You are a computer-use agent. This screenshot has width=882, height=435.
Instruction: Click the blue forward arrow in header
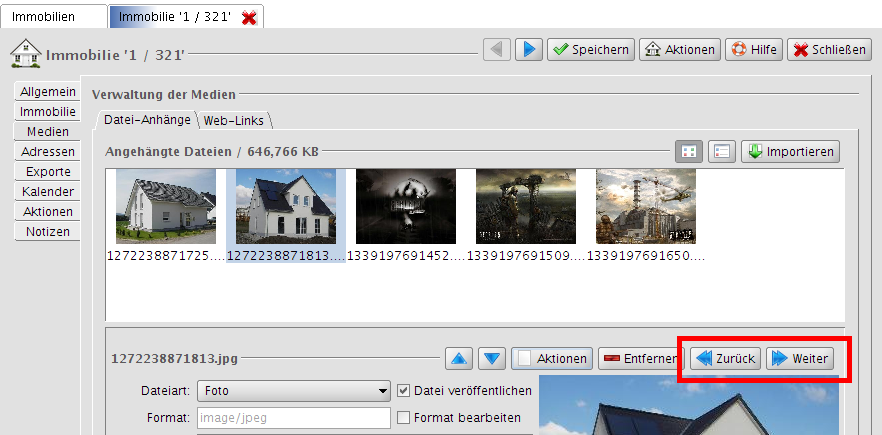pos(528,49)
